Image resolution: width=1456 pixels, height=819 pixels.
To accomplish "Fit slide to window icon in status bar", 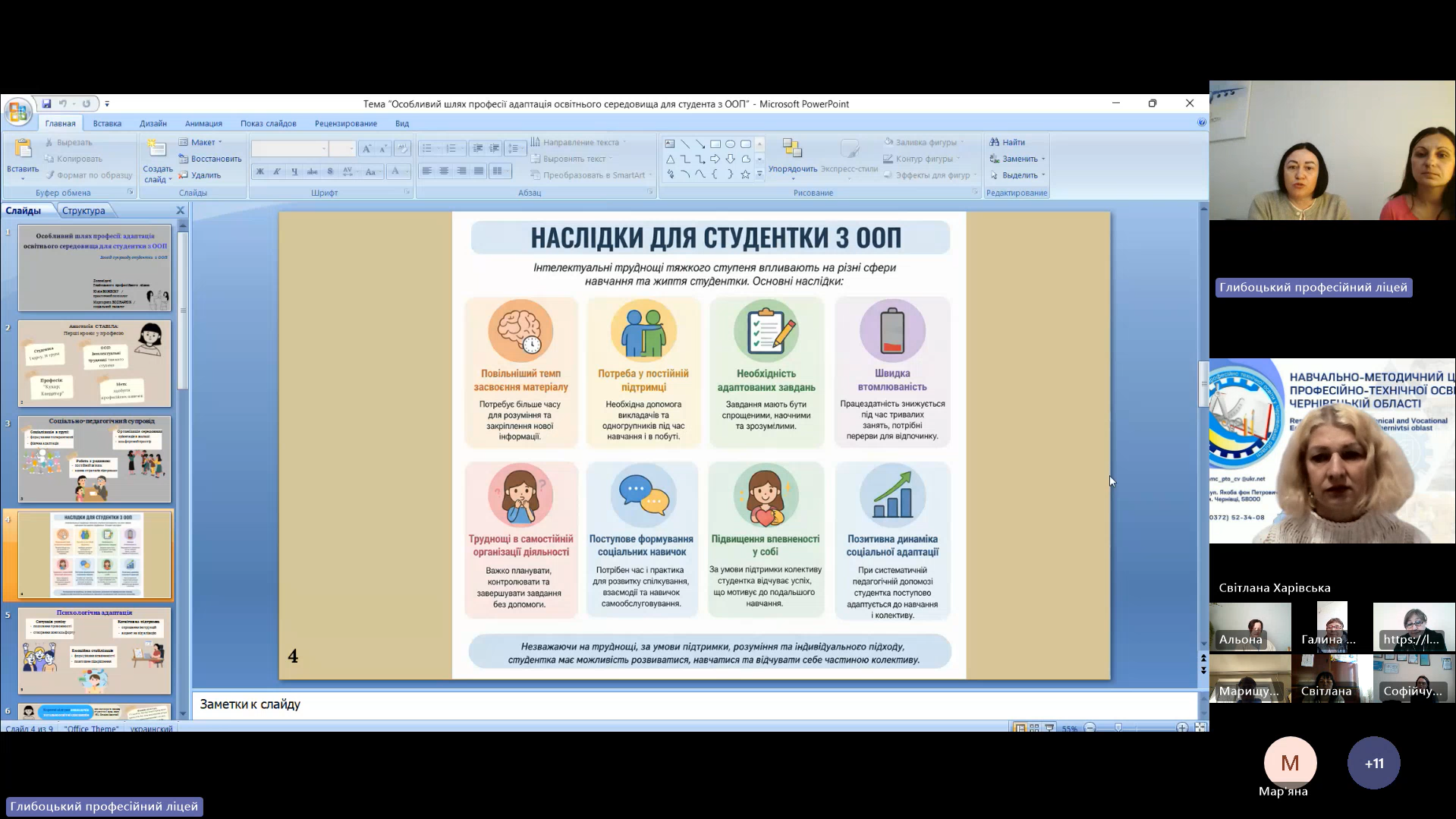I will tap(1200, 728).
